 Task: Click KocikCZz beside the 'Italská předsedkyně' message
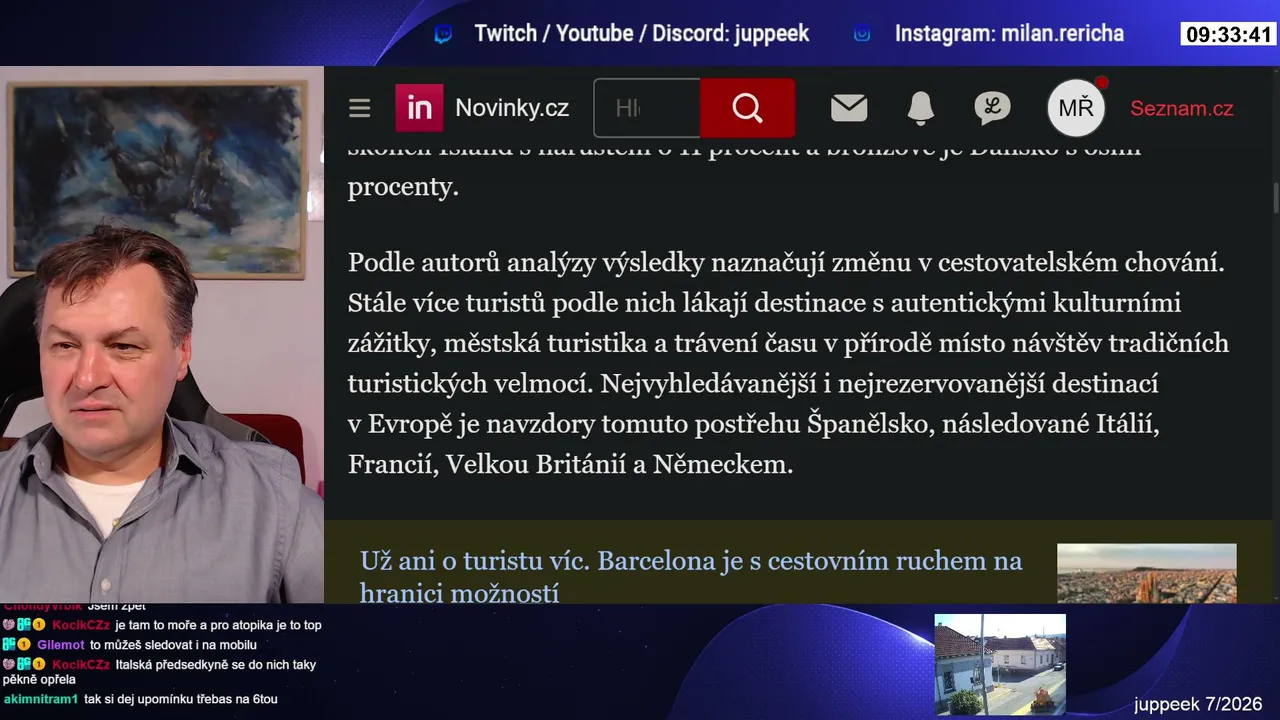tap(81, 665)
